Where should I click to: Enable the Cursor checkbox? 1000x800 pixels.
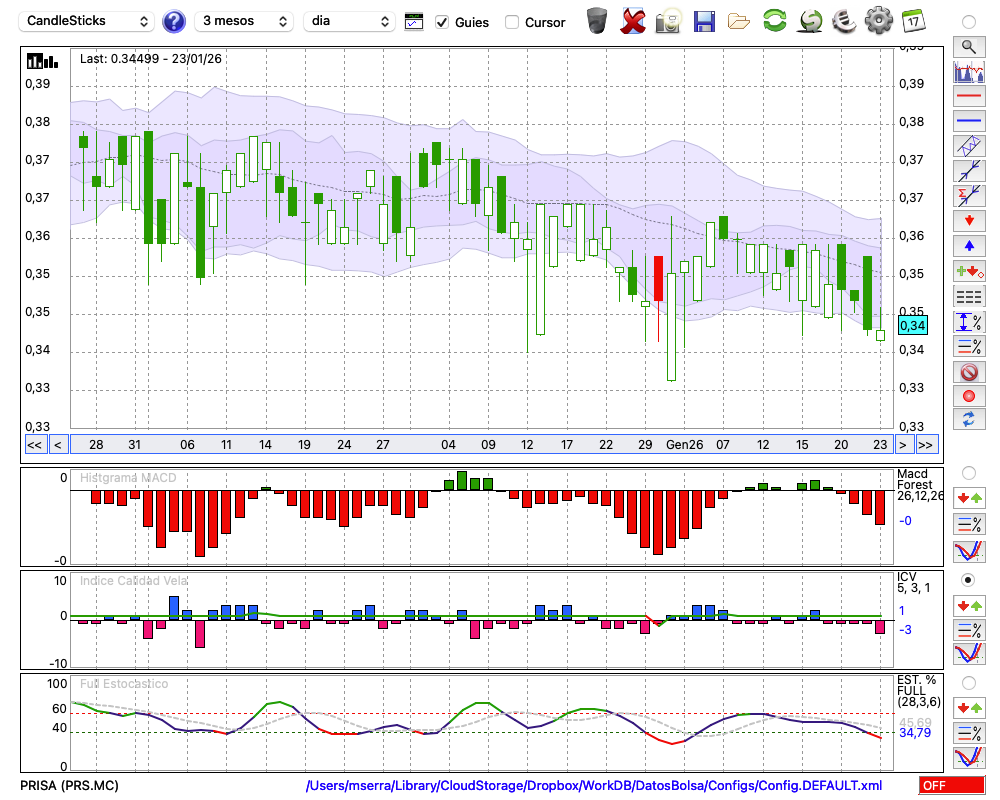click(x=512, y=22)
